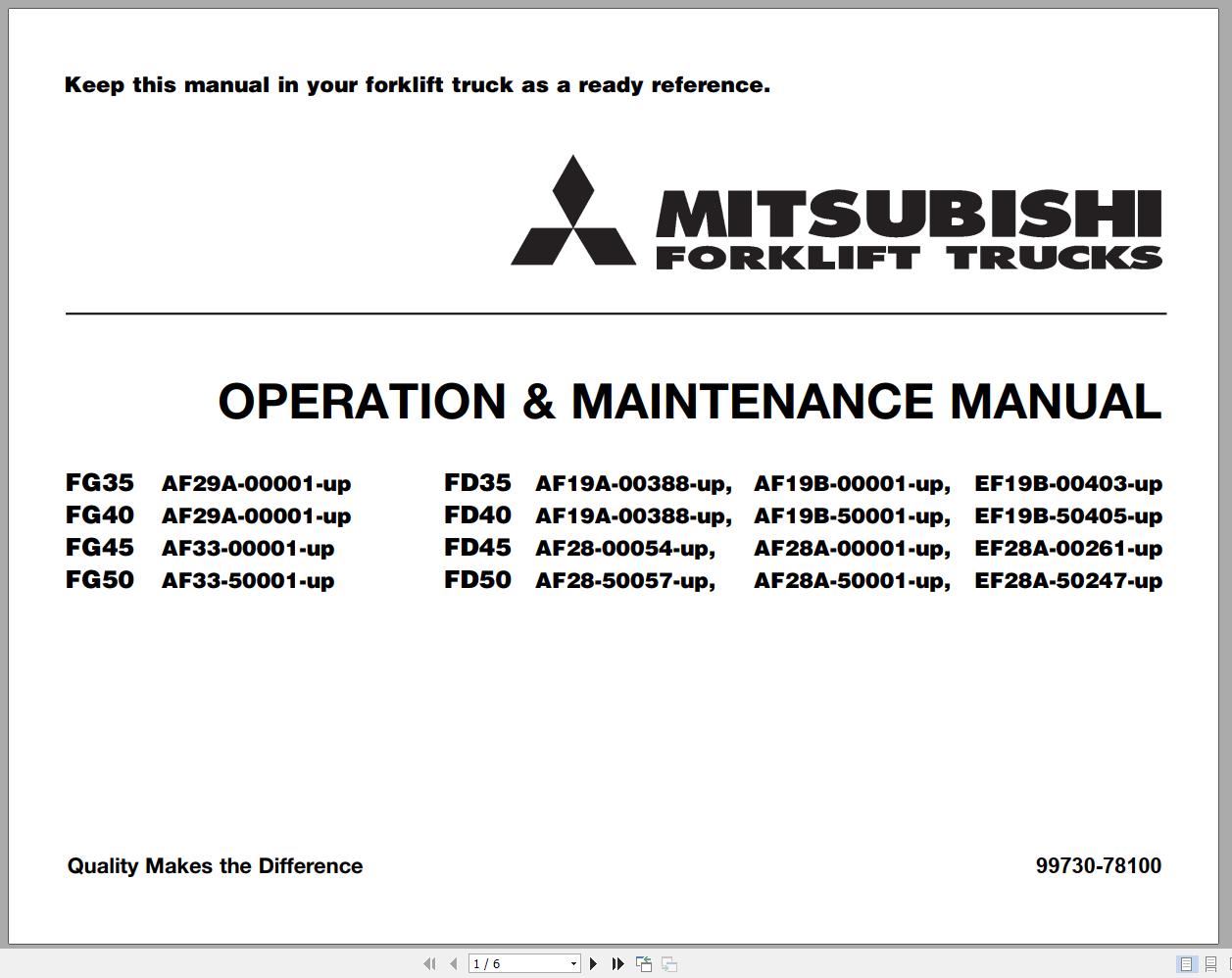Click the 'Keep this manual' notice line

point(418,85)
